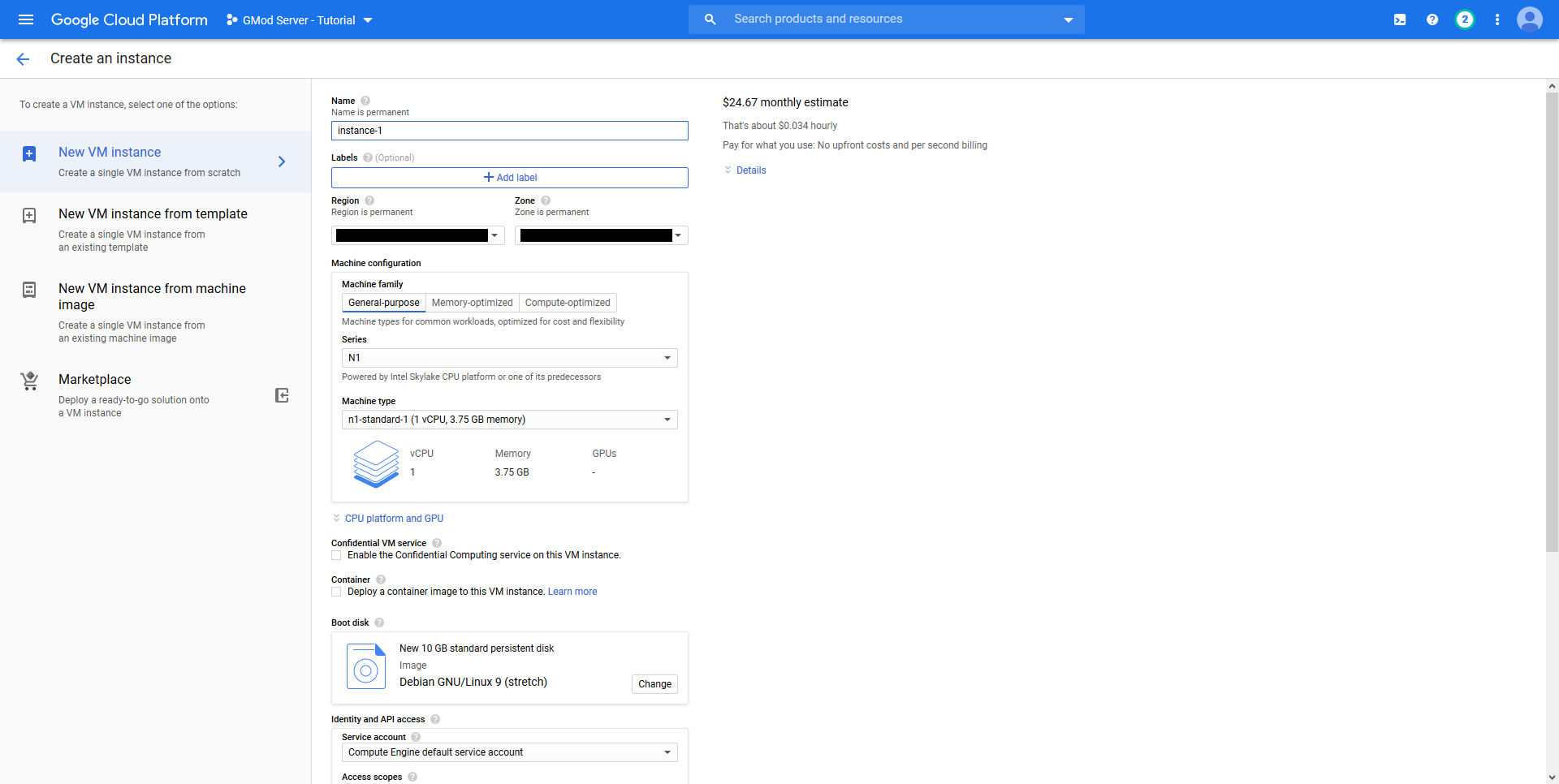1559x784 pixels.
Task: Open the Series N1 dropdown
Action: [509, 358]
